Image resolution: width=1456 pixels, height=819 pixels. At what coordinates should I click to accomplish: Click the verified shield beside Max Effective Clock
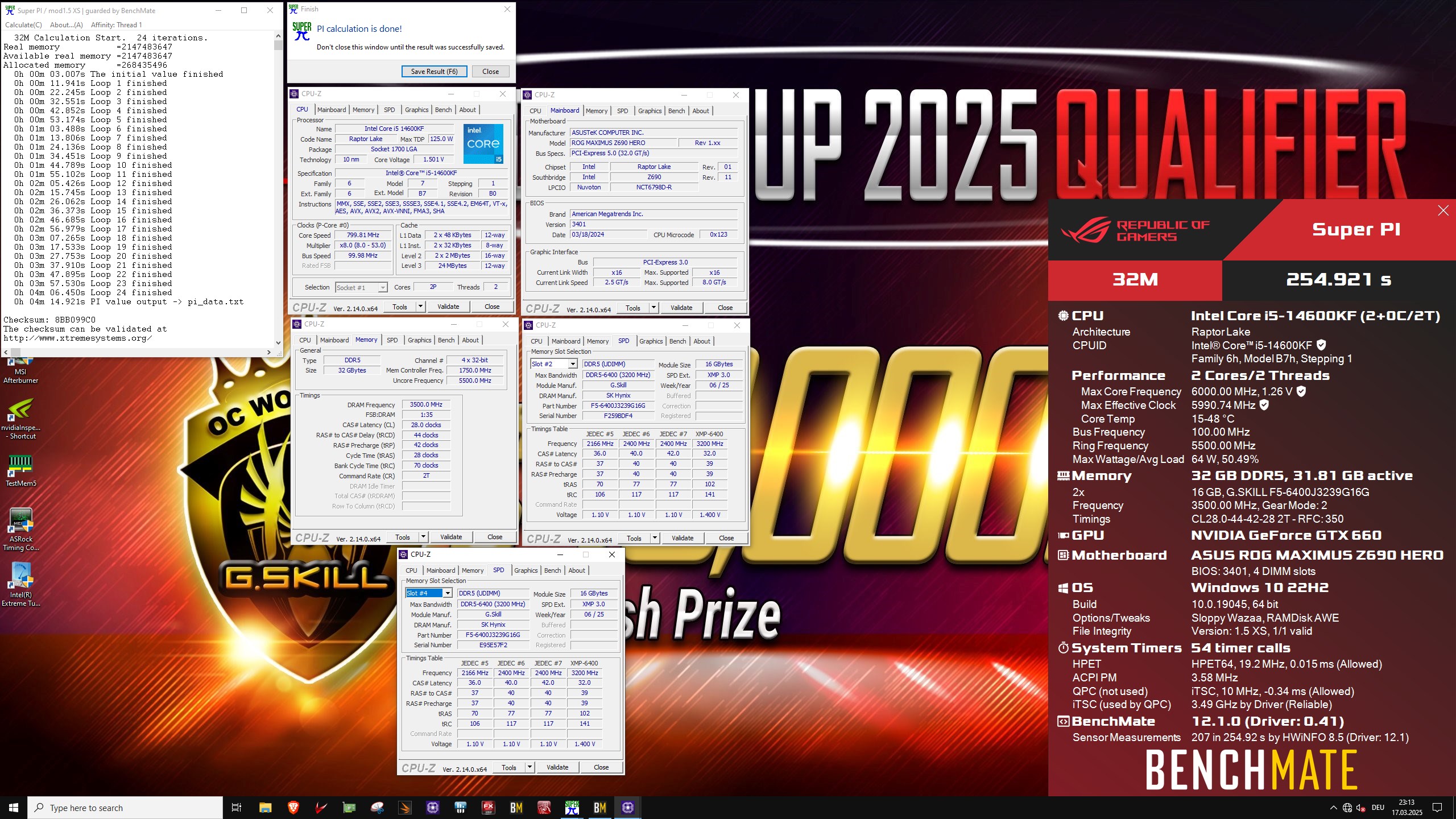point(1264,405)
